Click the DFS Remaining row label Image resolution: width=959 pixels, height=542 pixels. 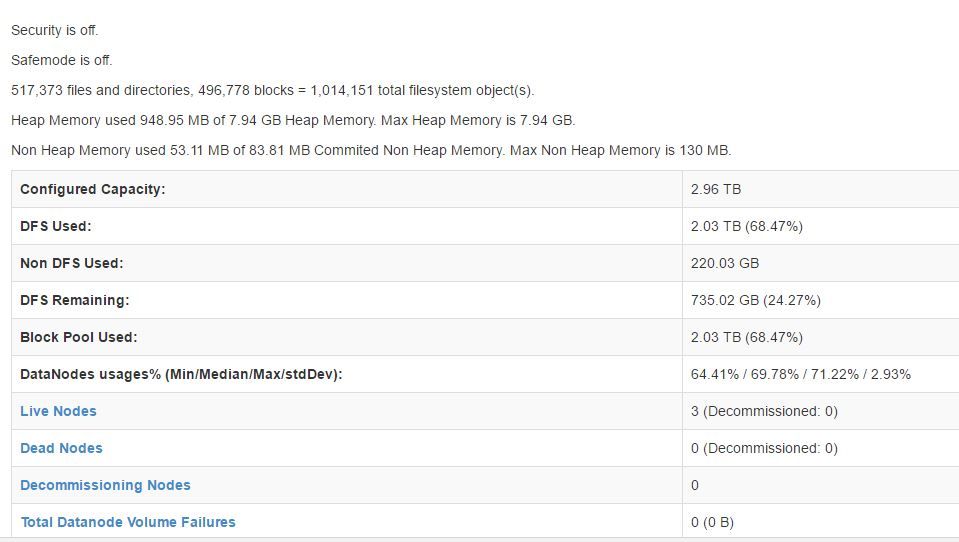click(75, 300)
